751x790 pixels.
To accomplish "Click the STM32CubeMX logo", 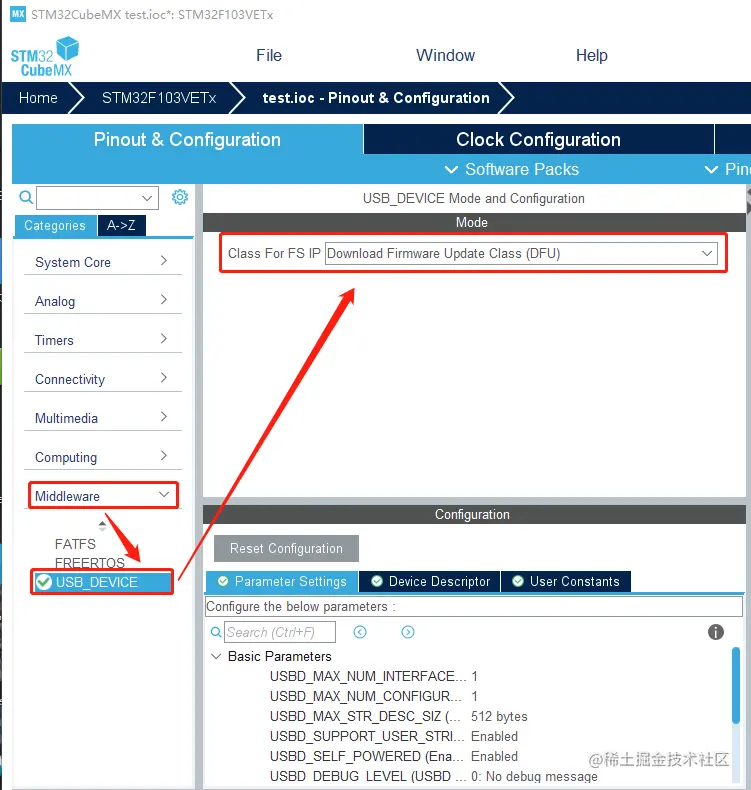I will tap(44, 57).
